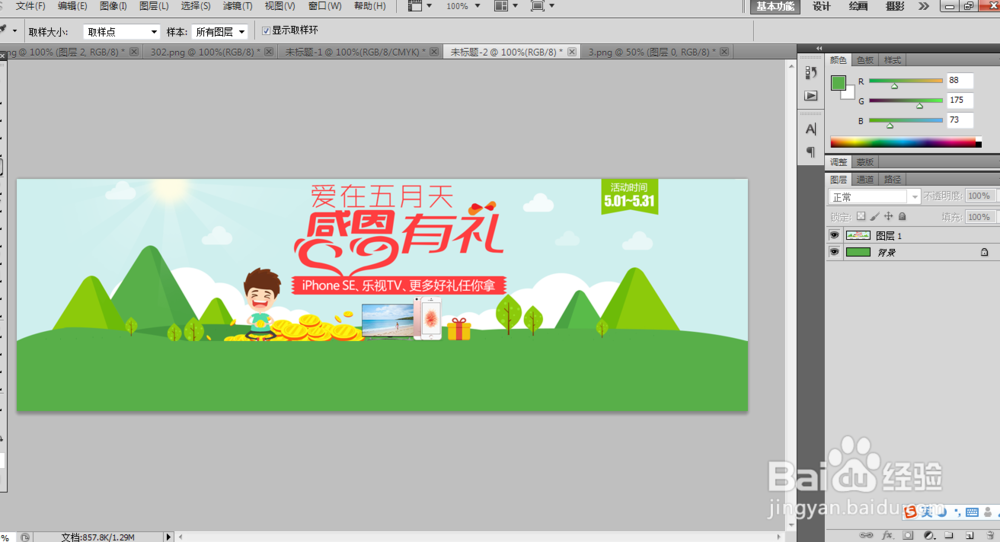Screen dimensions: 1000x542
Task: Toggle the 显示取样环 checkbox
Action: [266, 31]
